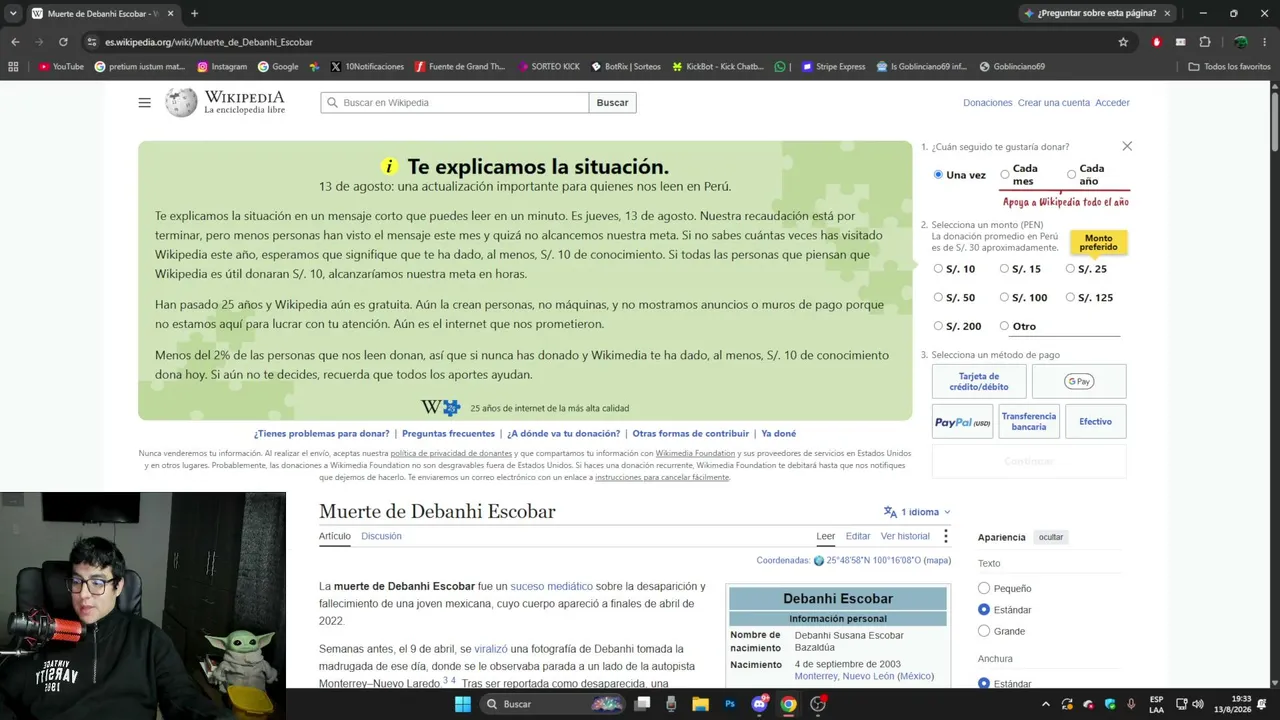
Task: Open the article's more options (three dots) menu
Action: [x=945, y=536]
